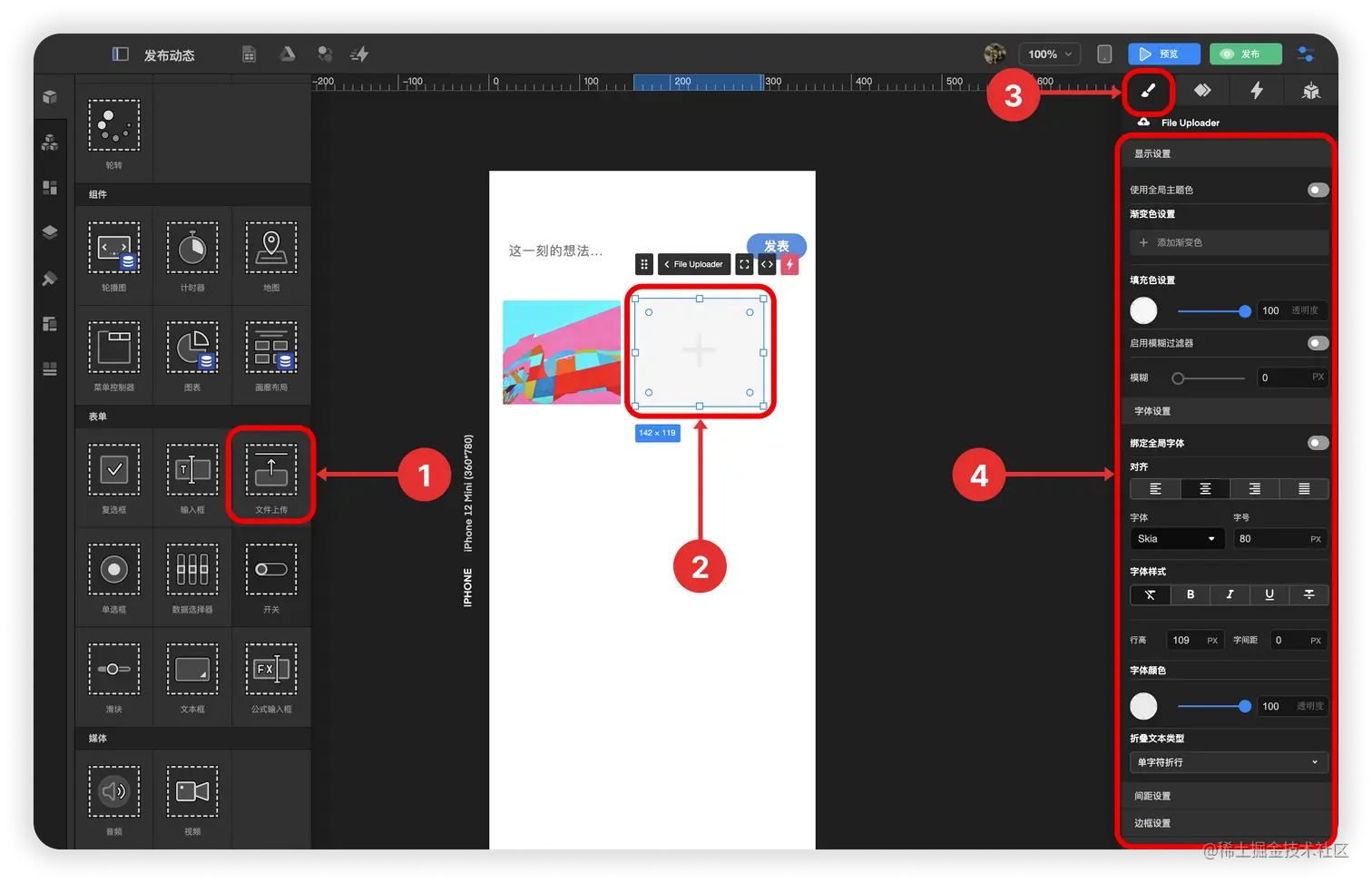Select the 数据选择器 picker component

click(x=192, y=577)
